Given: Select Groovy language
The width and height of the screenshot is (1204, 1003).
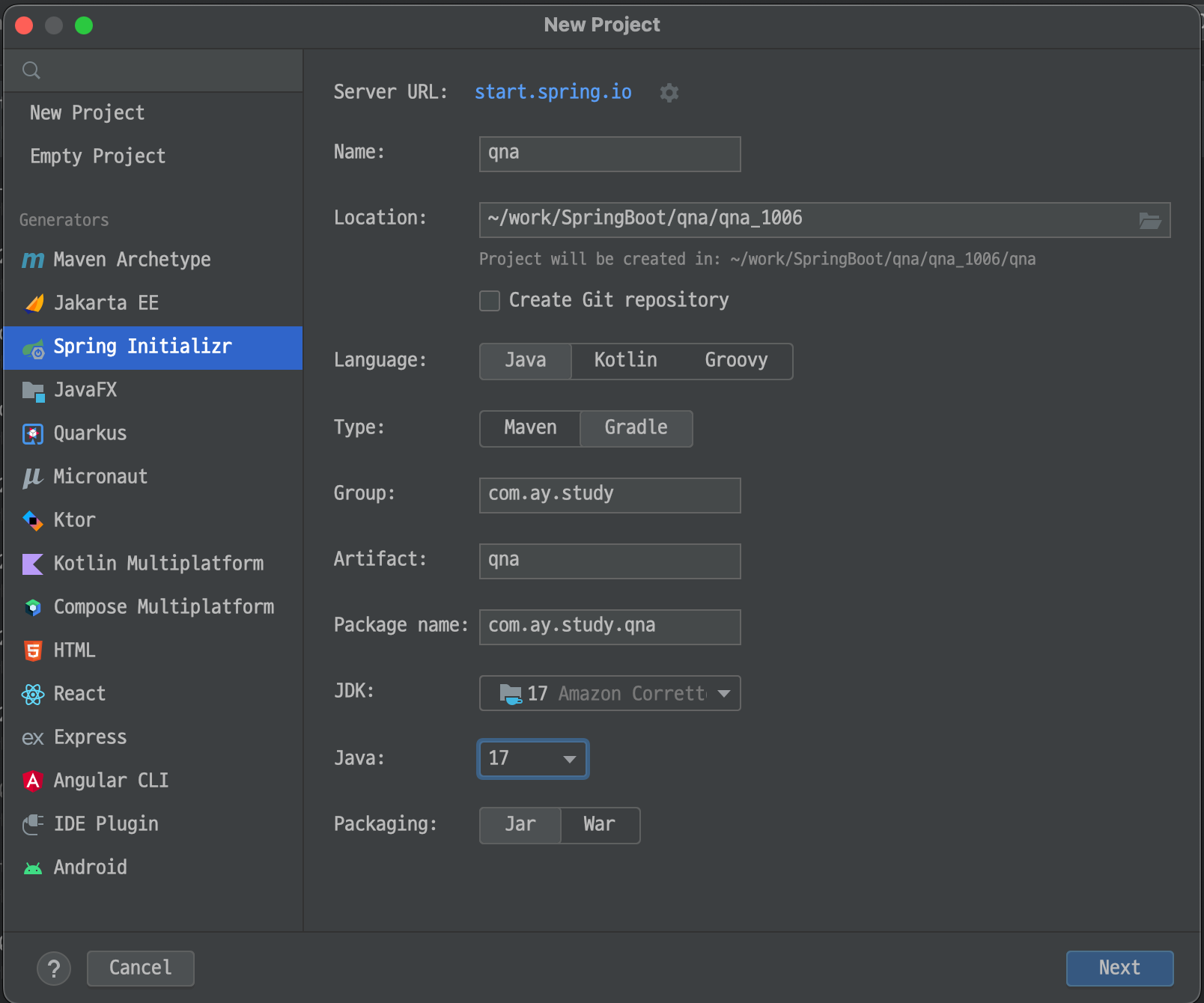Looking at the screenshot, I should (x=736, y=361).
